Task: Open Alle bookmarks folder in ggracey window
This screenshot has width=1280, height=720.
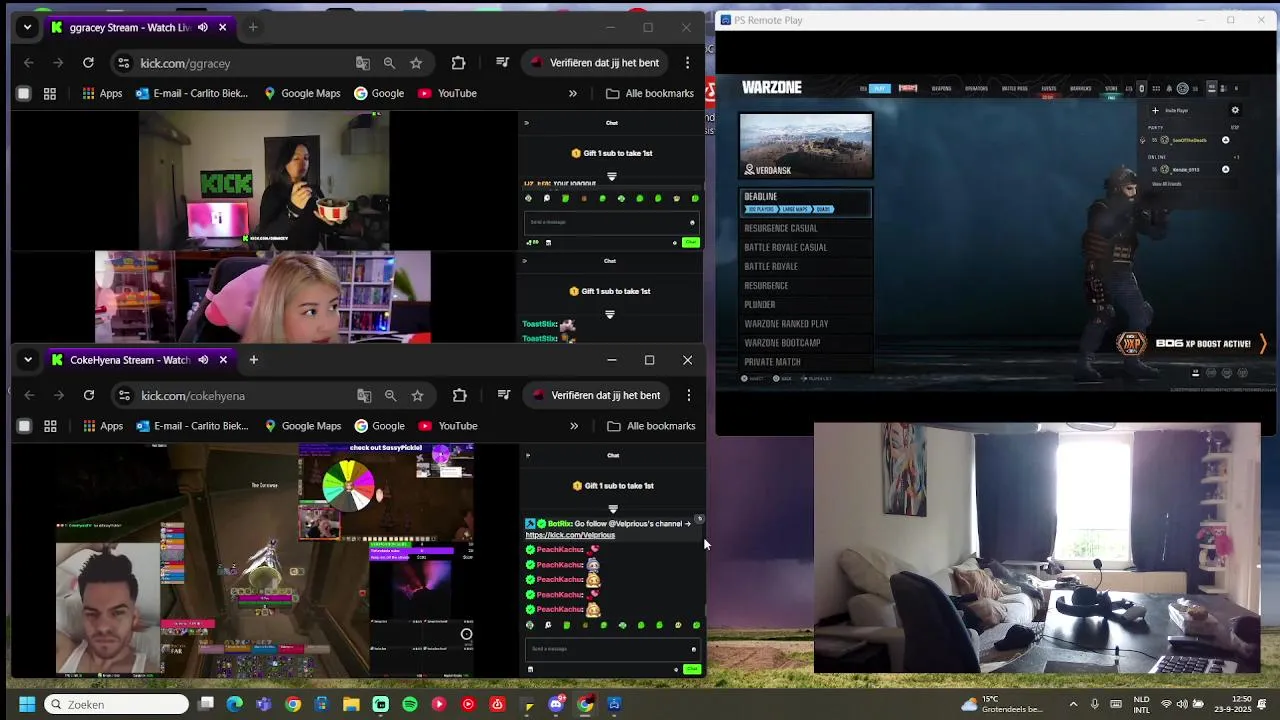Action: tap(650, 93)
